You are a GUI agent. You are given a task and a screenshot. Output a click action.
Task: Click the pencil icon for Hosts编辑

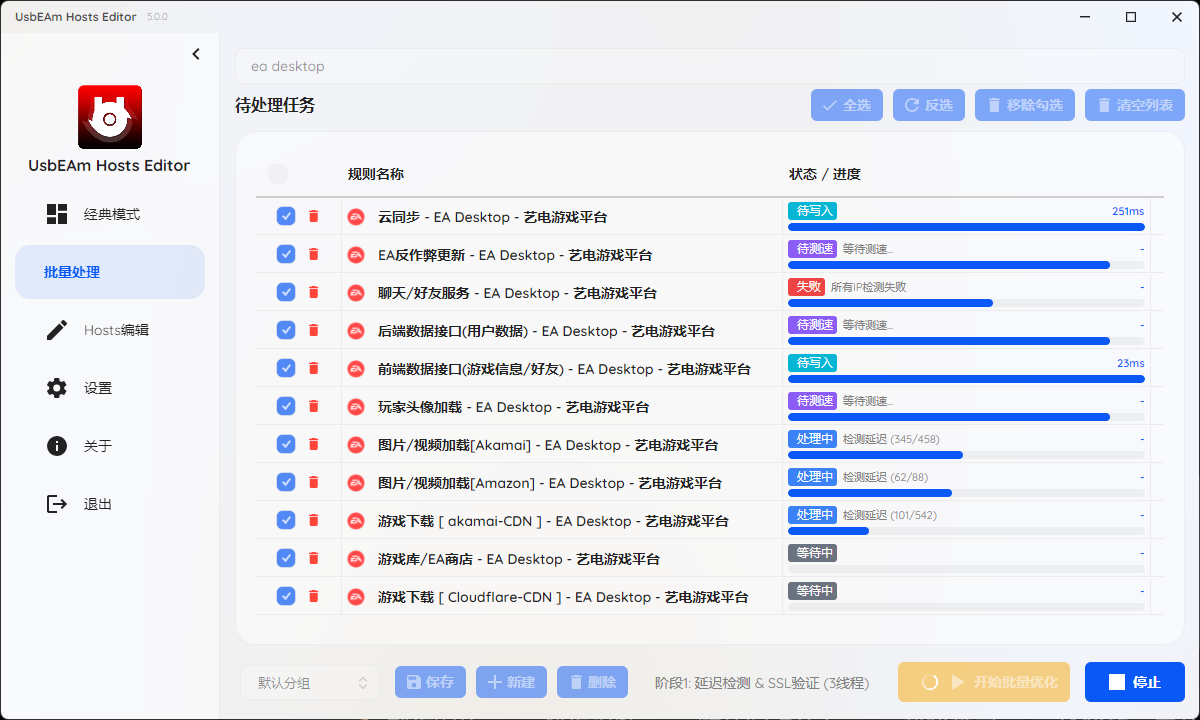(x=57, y=330)
